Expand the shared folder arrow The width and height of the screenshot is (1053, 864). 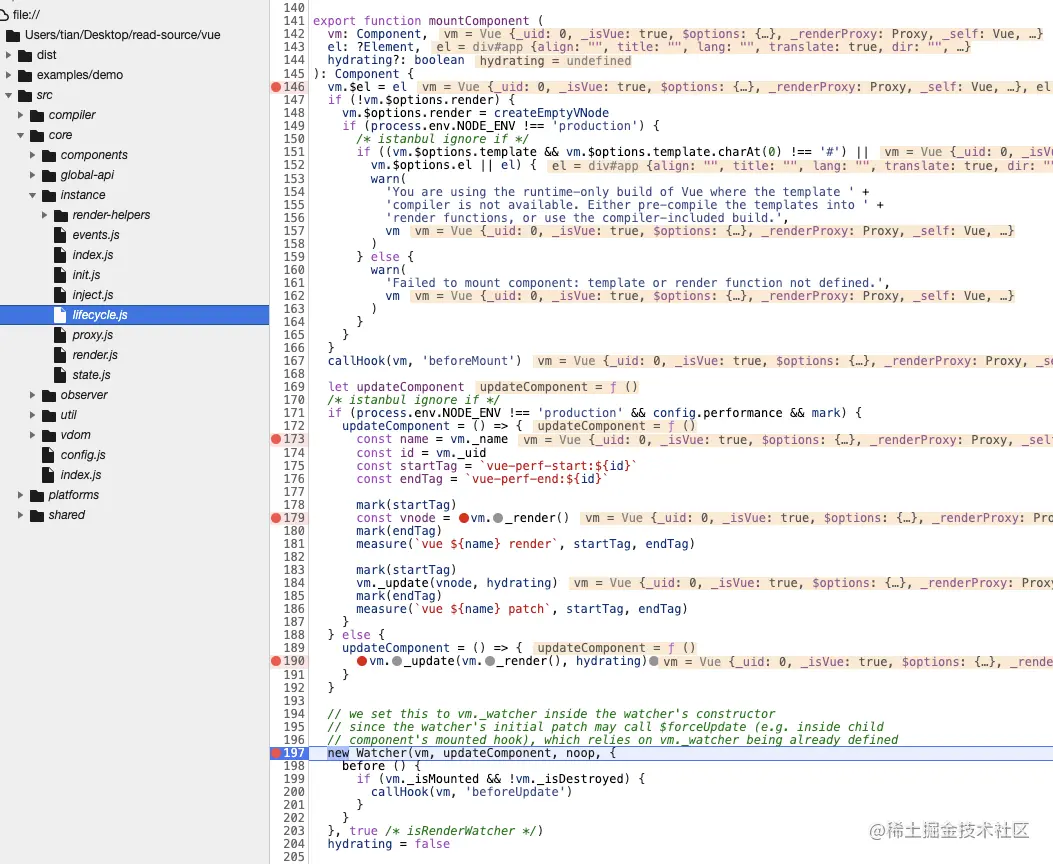[21, 515]
